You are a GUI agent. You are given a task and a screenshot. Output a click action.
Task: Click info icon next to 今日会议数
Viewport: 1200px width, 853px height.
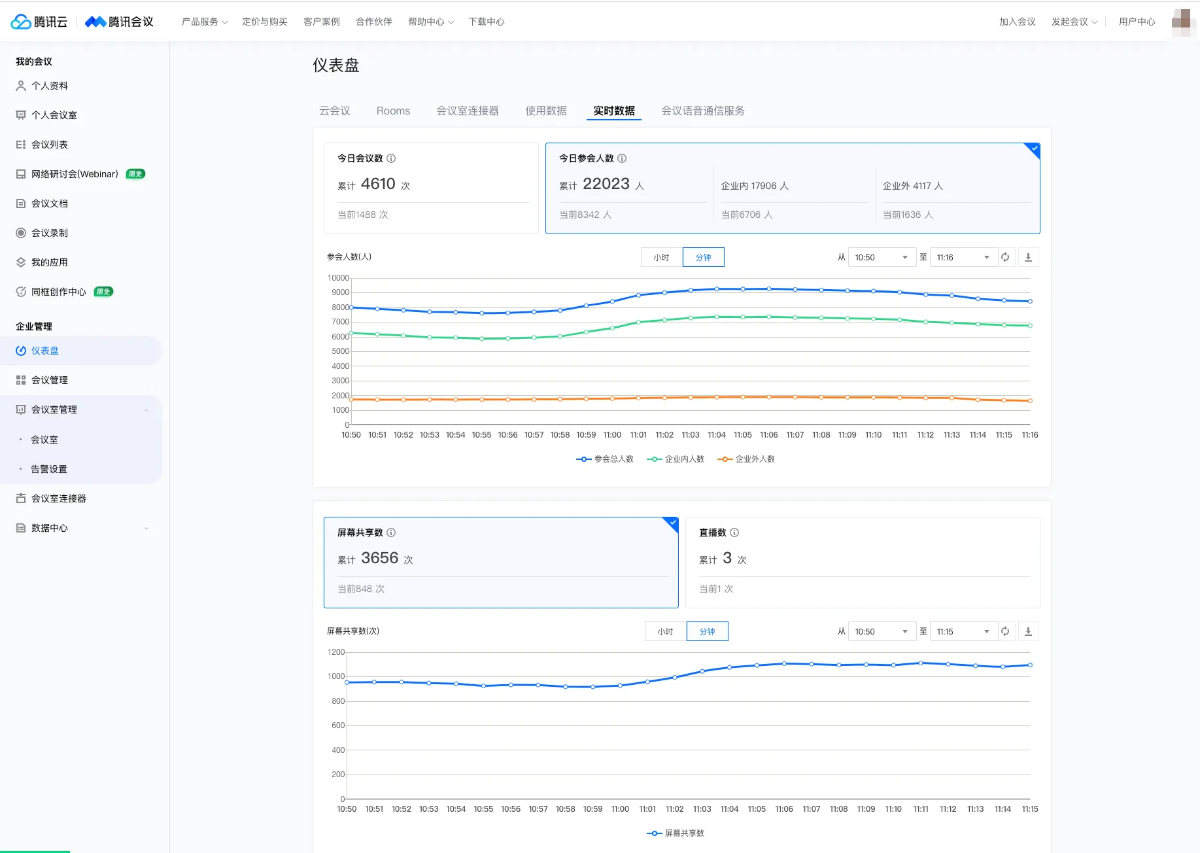[x=391, y=158]
